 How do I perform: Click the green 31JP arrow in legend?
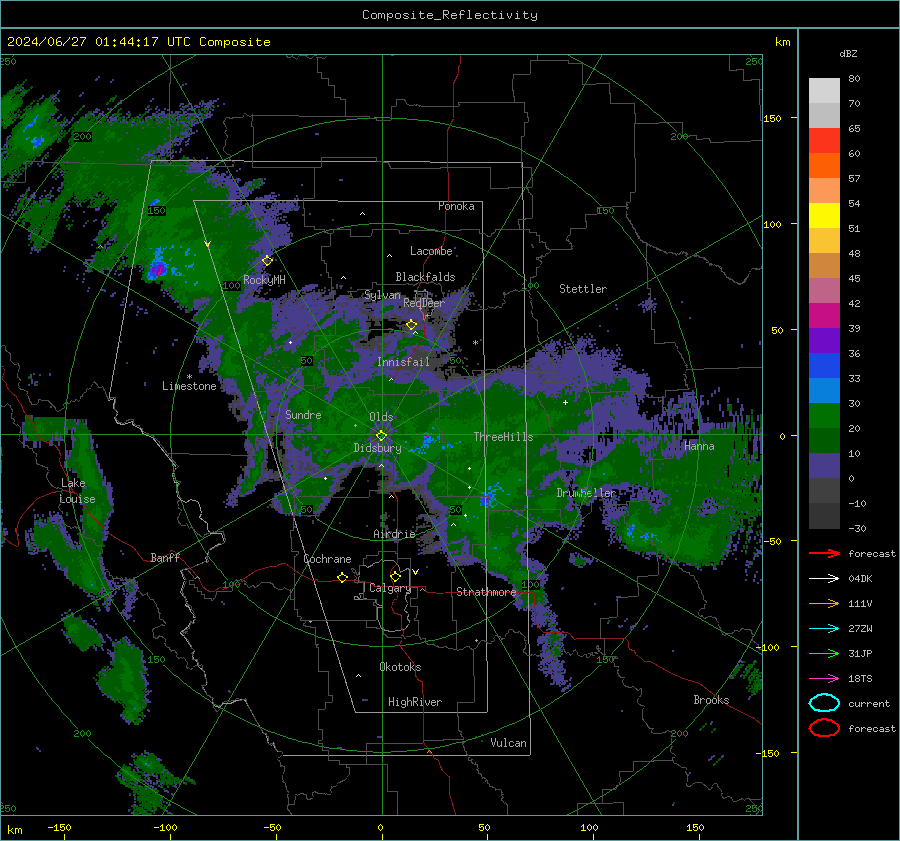click(824, 653)
